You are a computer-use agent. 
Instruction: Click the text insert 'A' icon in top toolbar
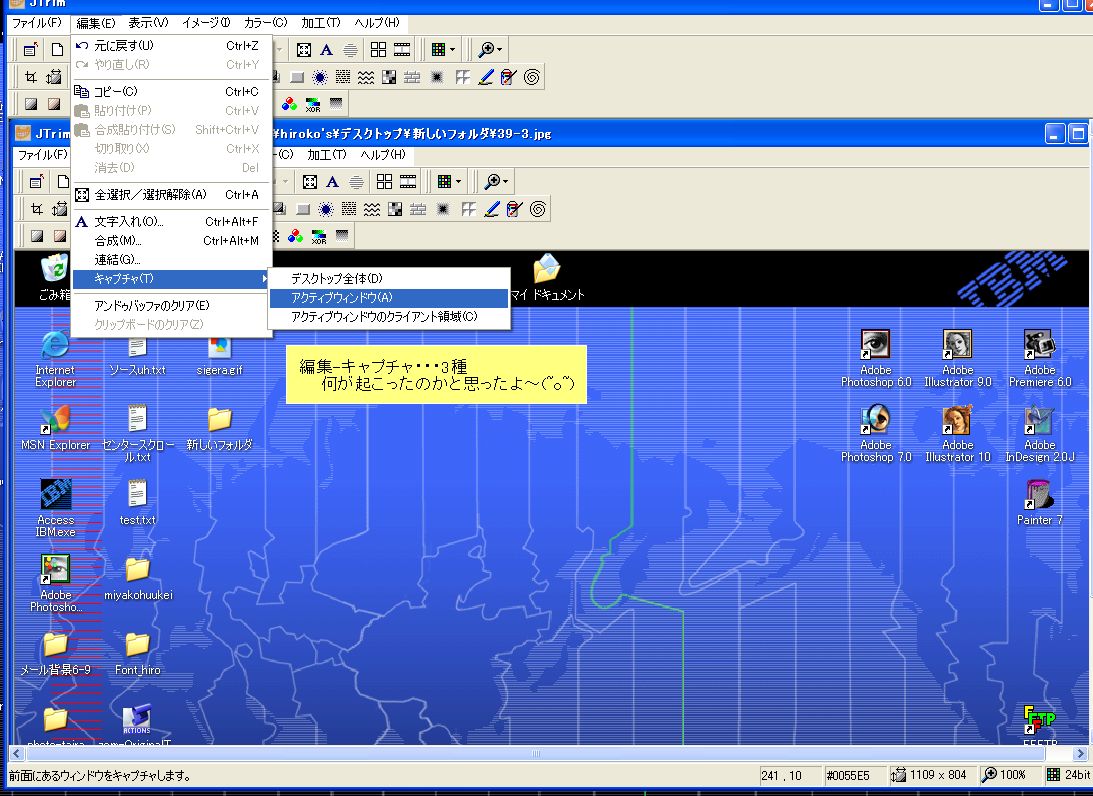(326, 49)
